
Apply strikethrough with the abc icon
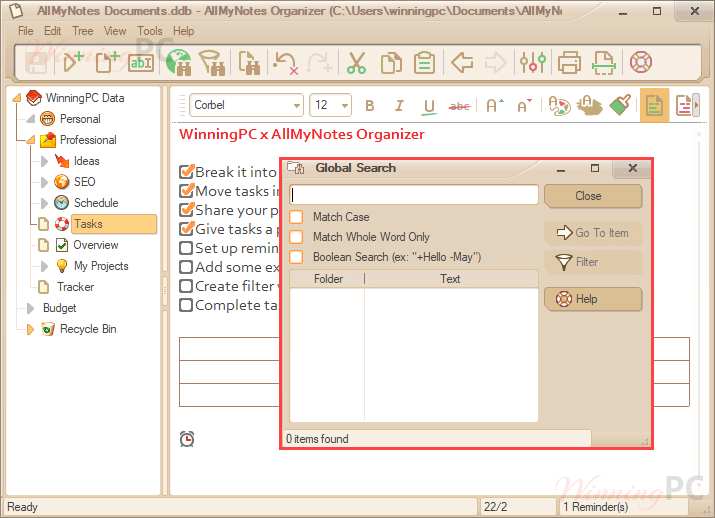459,106
